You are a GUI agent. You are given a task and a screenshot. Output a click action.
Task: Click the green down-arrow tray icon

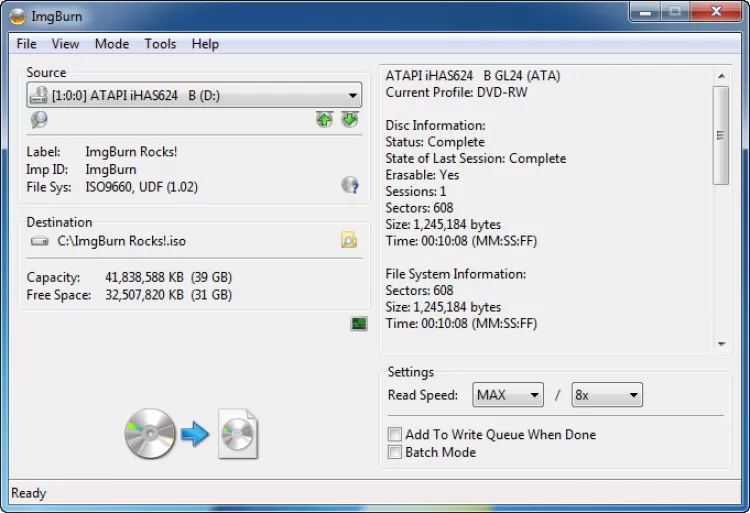click(349, 120)
